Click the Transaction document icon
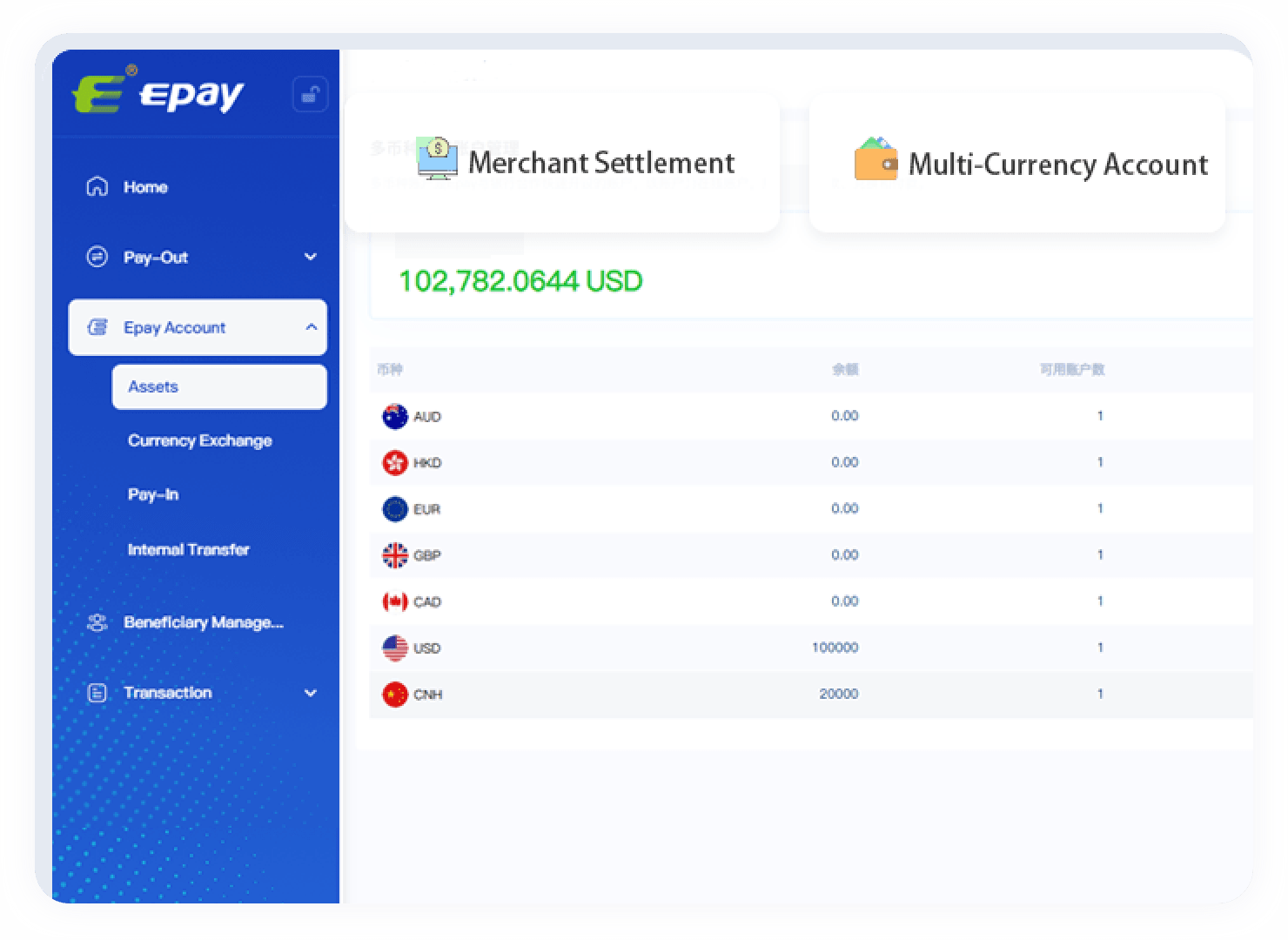The width and height of the screenshot is (1288, 940). [x=97, y=693]
